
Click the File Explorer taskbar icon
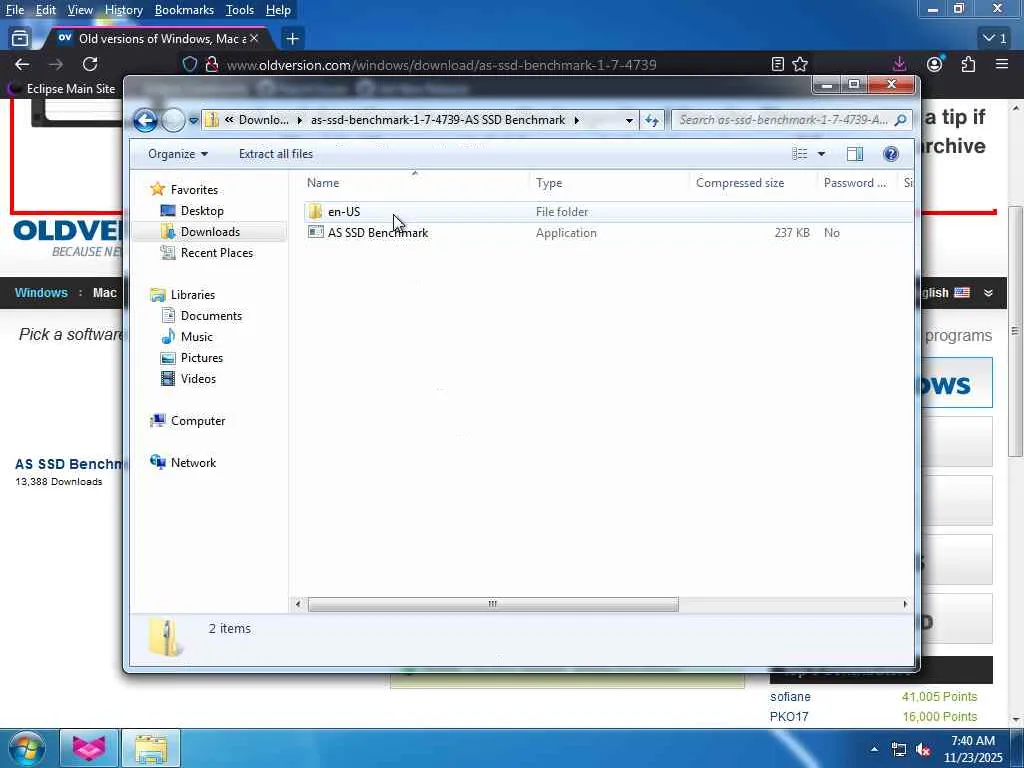[151, 748]
